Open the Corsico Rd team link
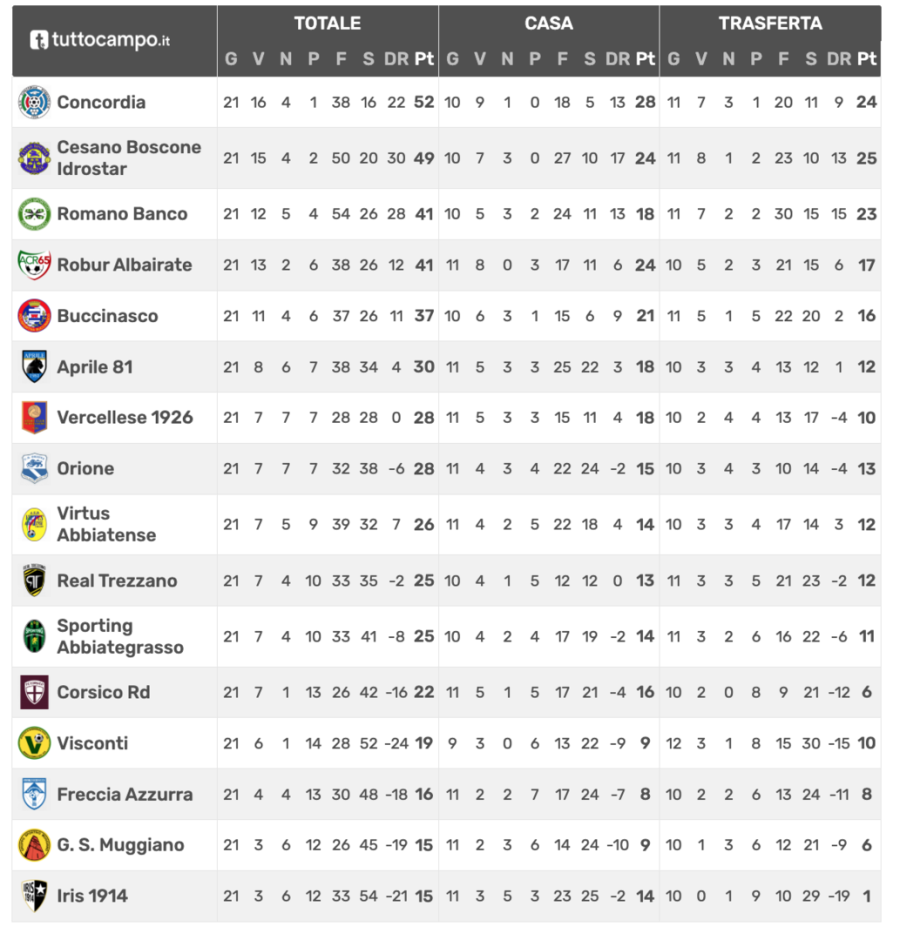 104,692
